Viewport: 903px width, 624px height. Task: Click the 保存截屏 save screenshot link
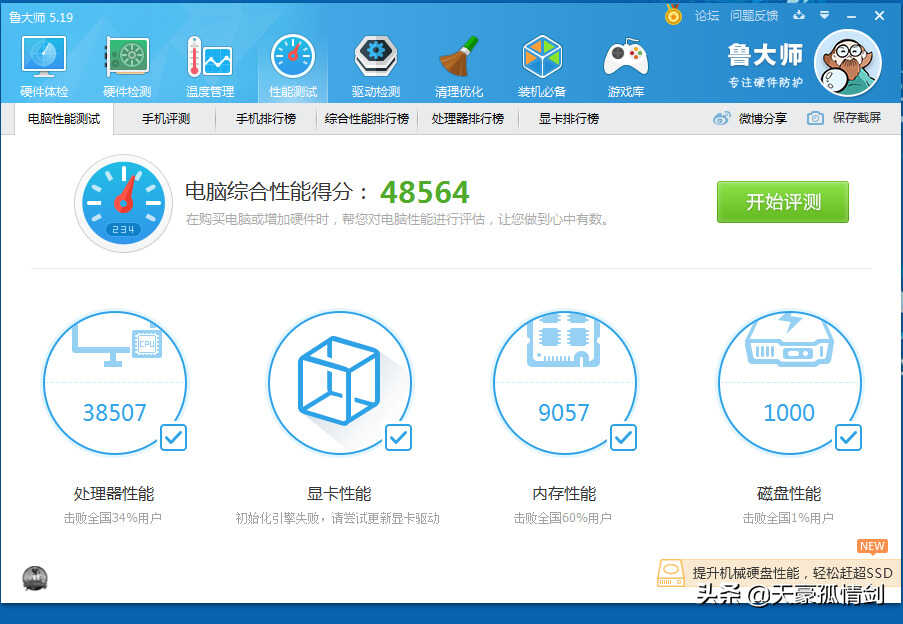point(856,119)
